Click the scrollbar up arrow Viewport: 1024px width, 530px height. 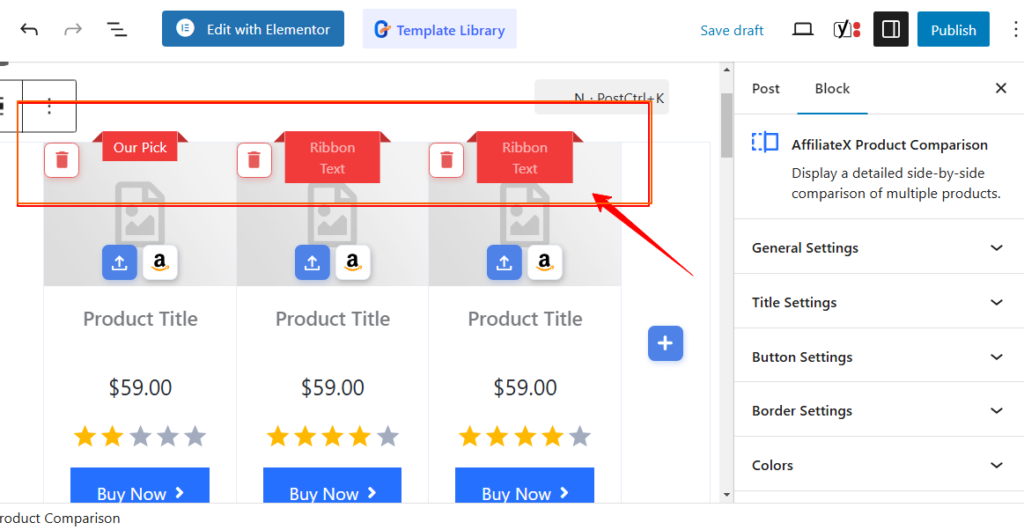[x=726, y=69]
